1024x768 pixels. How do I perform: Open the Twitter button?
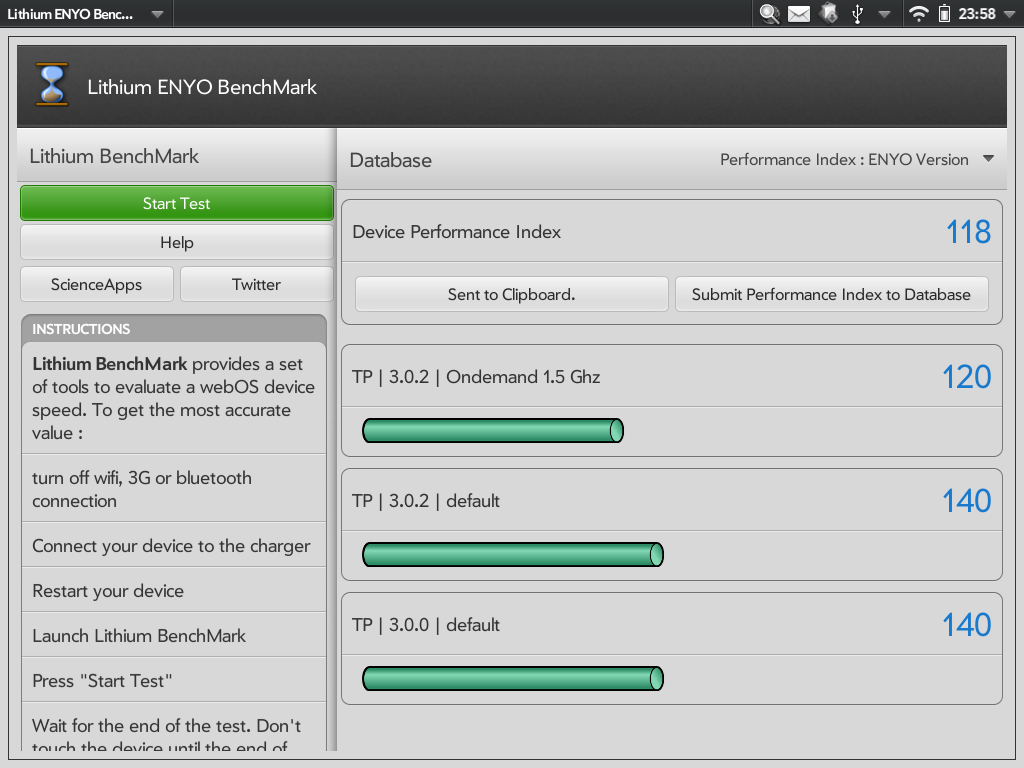(x=257, y=284)
